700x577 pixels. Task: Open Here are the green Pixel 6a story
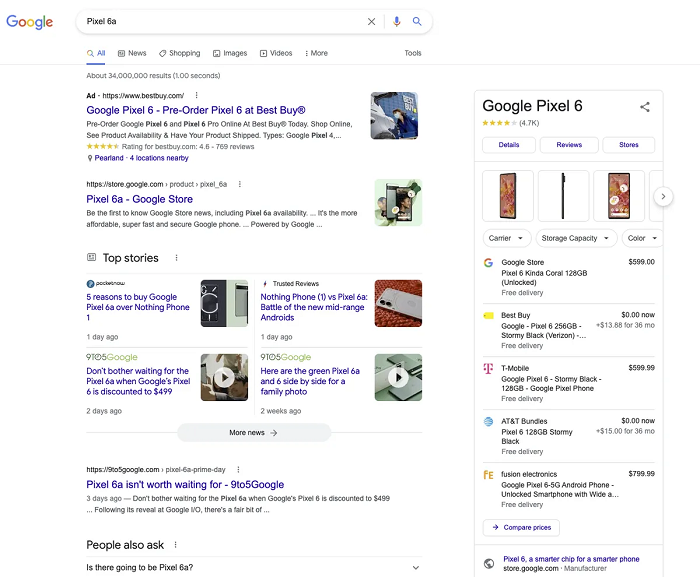click(310, 381)
